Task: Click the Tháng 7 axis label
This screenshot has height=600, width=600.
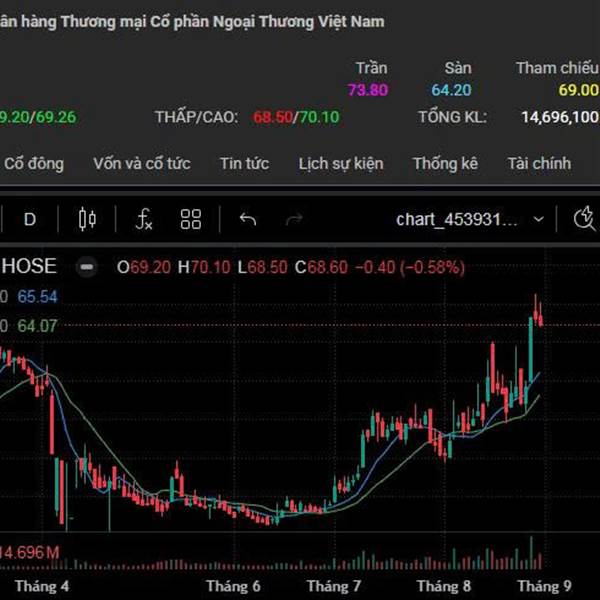Action: pos(334,586)
